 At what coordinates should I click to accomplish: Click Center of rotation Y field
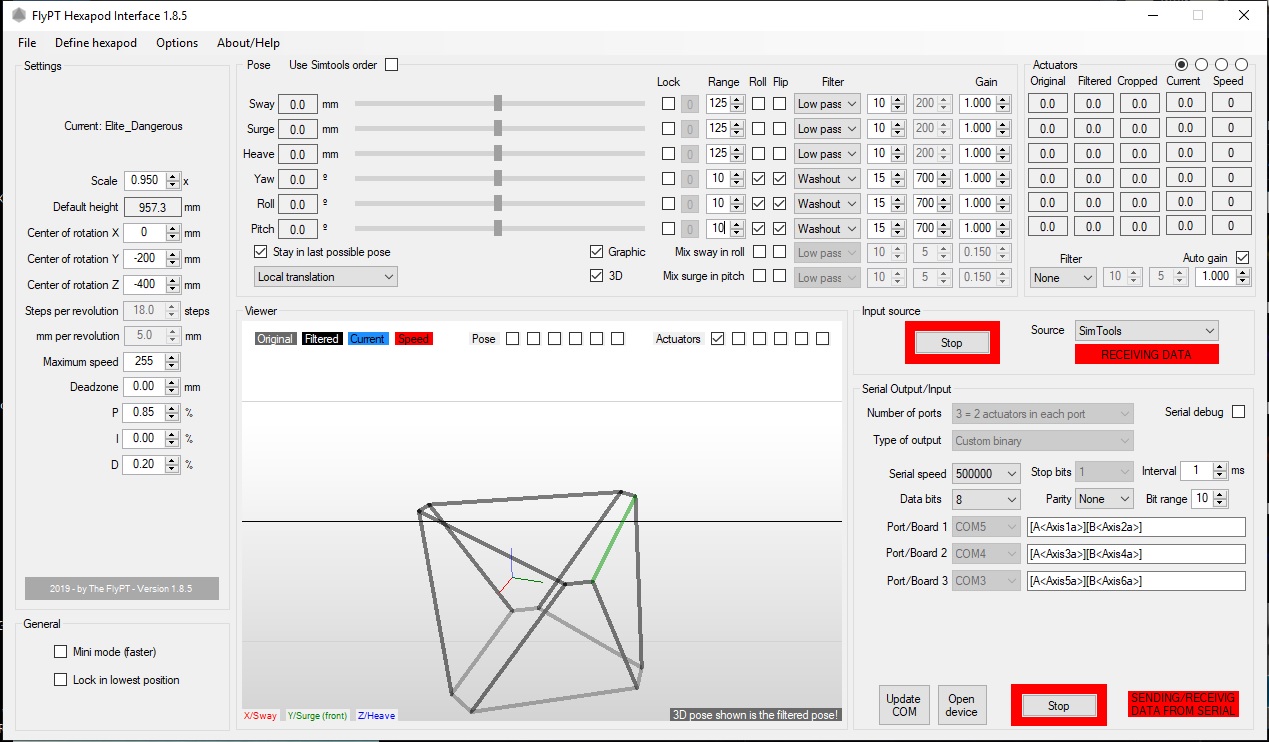[x=144, y=259]
